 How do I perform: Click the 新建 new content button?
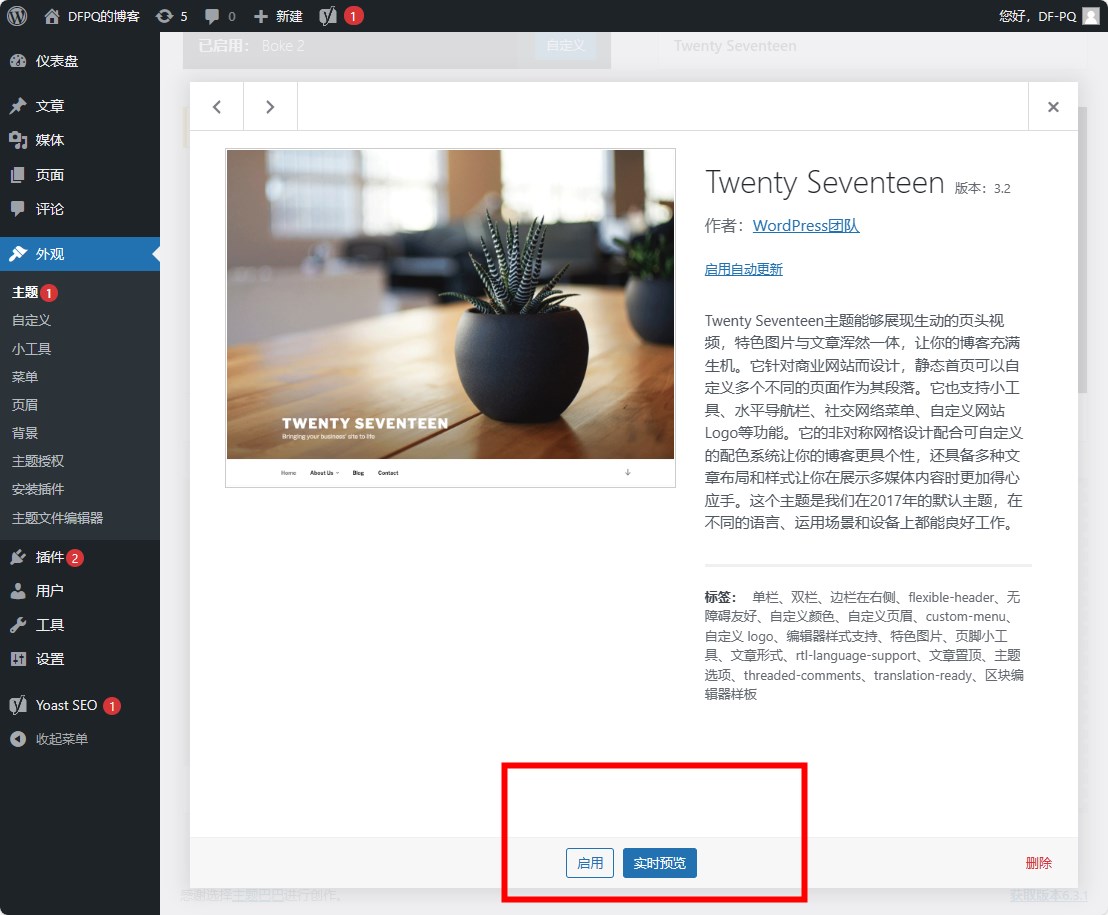[278, 16]
